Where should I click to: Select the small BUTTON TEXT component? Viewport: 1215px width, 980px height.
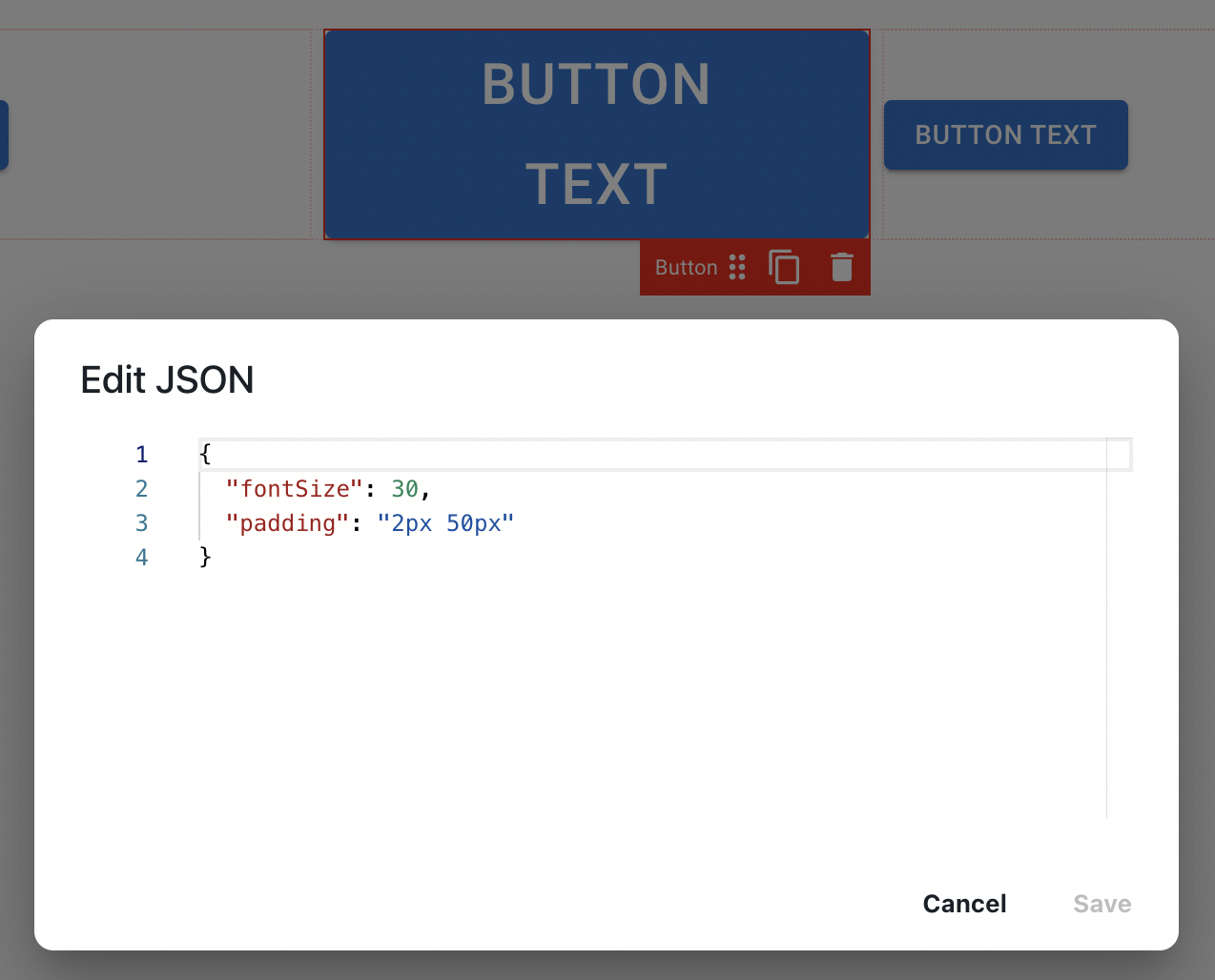pos(1006,134)
